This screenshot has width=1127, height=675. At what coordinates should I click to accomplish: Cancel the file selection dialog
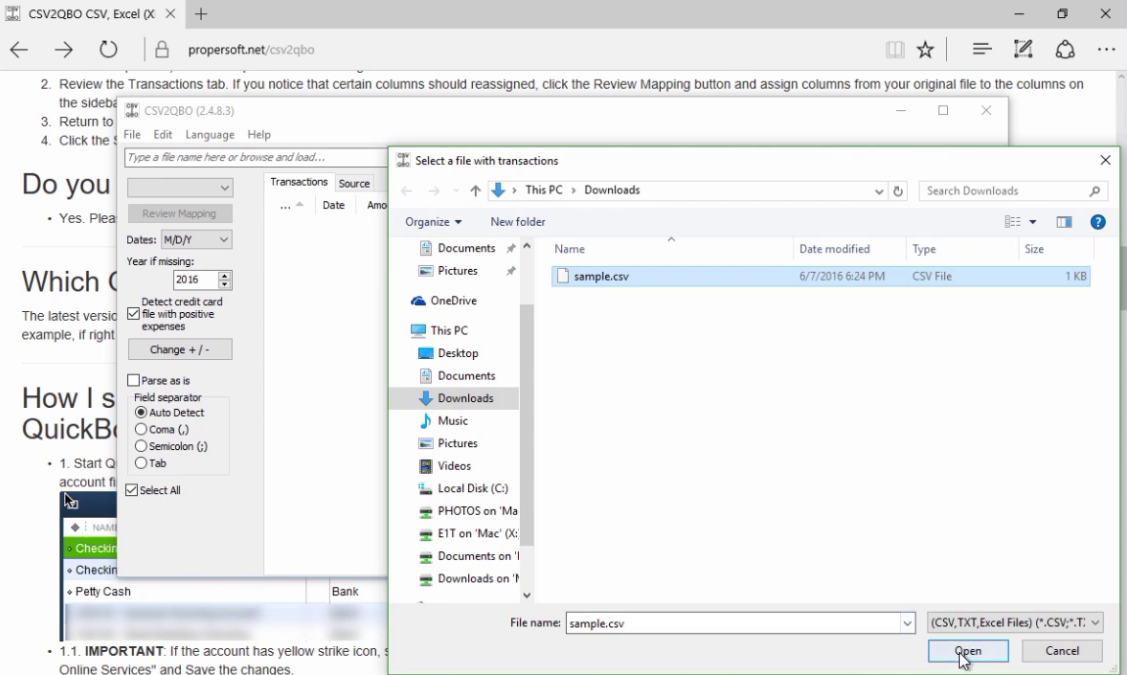point(1062,651)
